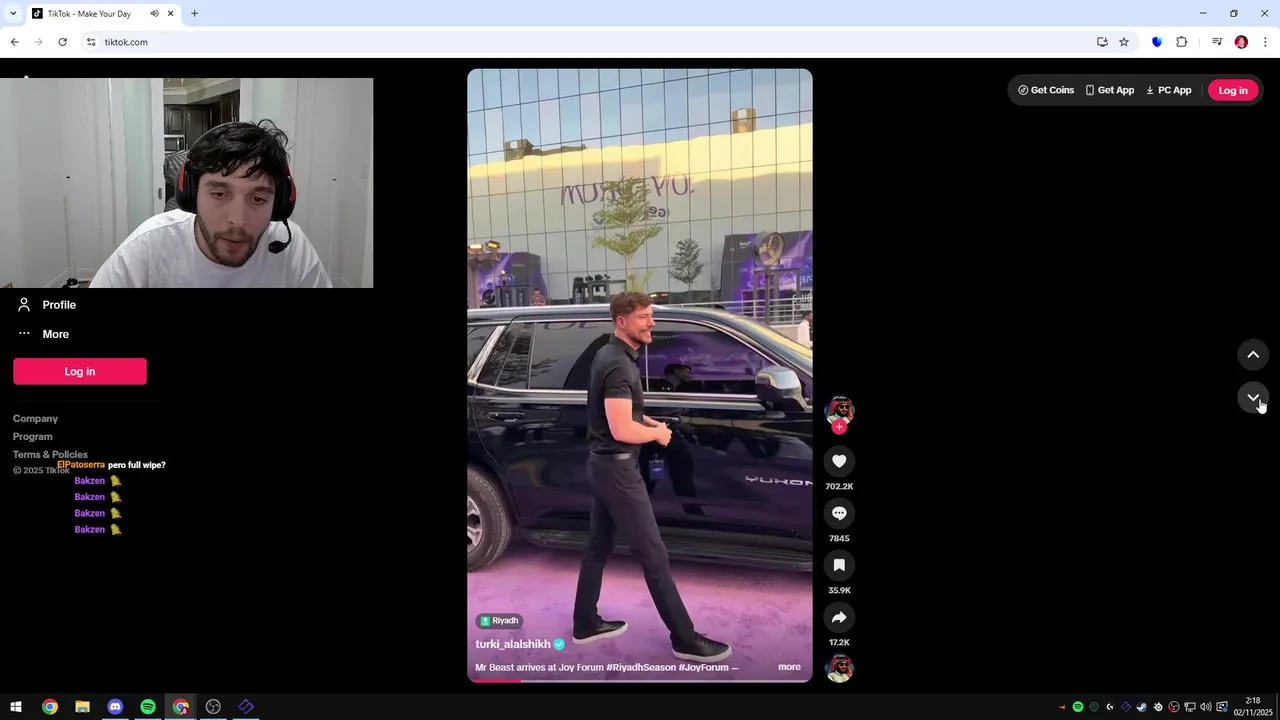Expand the Program footer section

click(x=33, y=437)
